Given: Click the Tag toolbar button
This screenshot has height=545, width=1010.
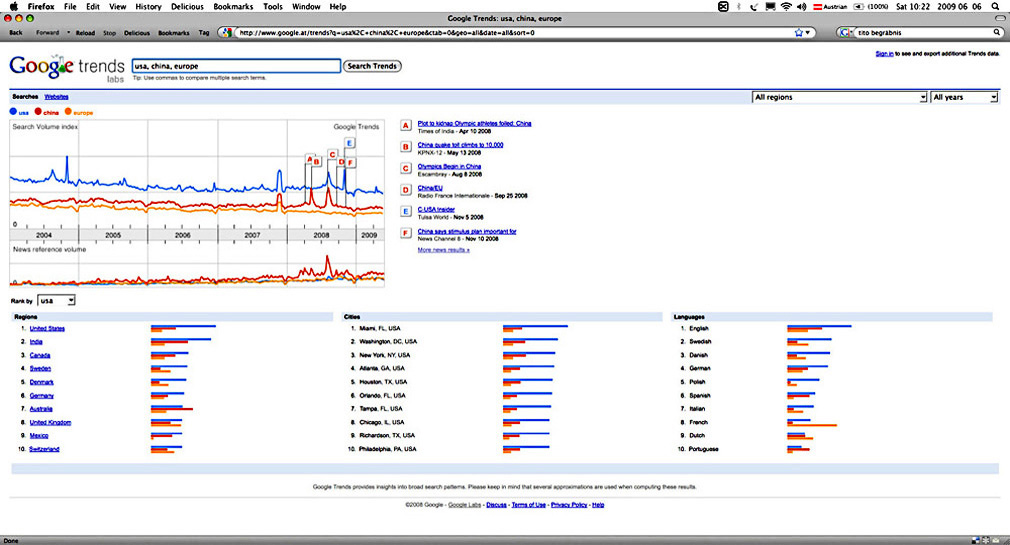Looking at the screenshot, I should tap(204, 33).
